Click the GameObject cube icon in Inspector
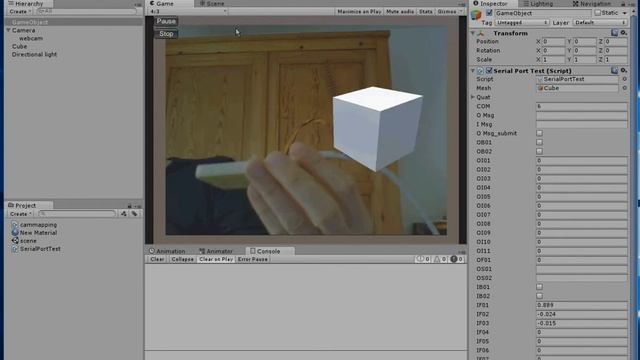This screenshot has height=360, width=640. click(476, 16)
